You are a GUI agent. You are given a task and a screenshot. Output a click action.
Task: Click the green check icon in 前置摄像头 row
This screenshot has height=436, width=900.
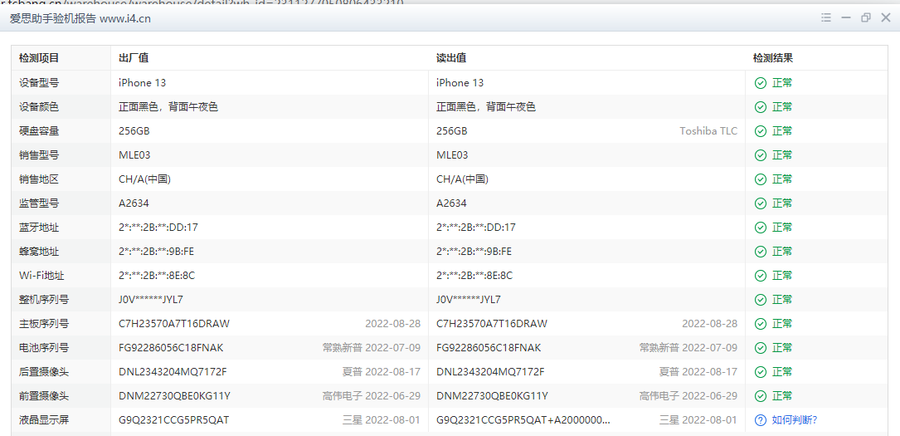761,396
